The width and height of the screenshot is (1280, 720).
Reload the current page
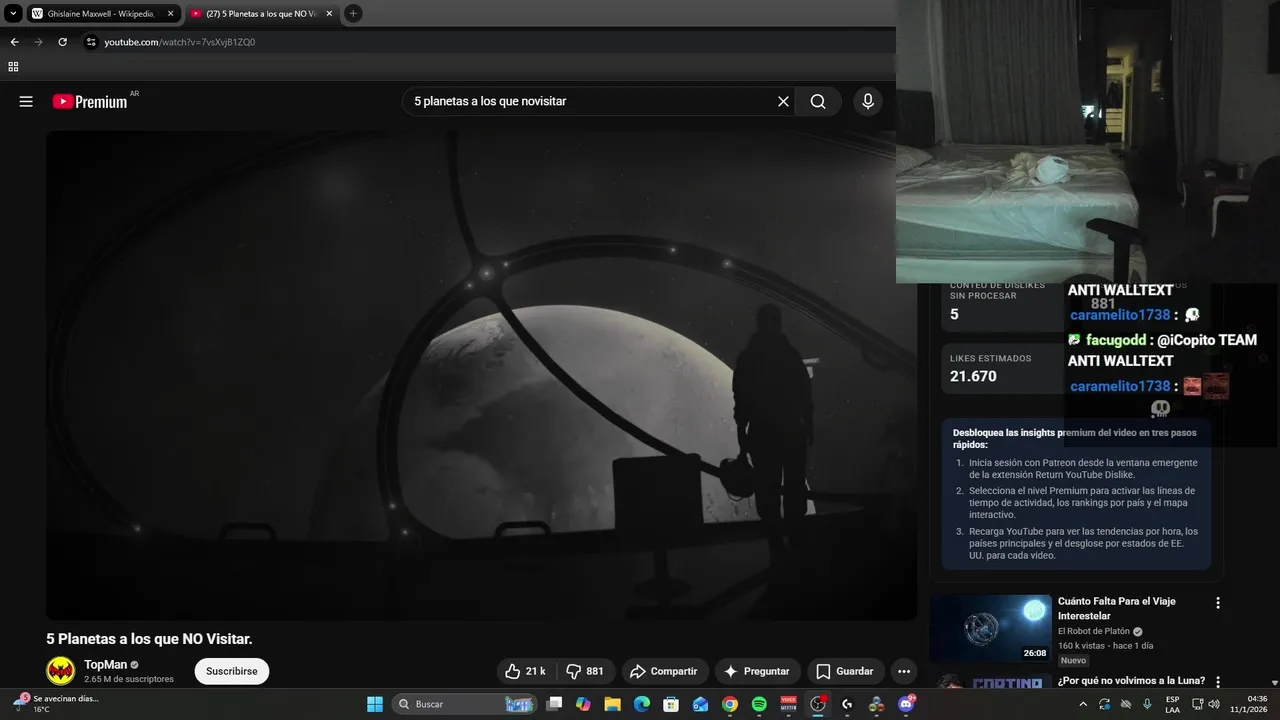pos(62,42)
